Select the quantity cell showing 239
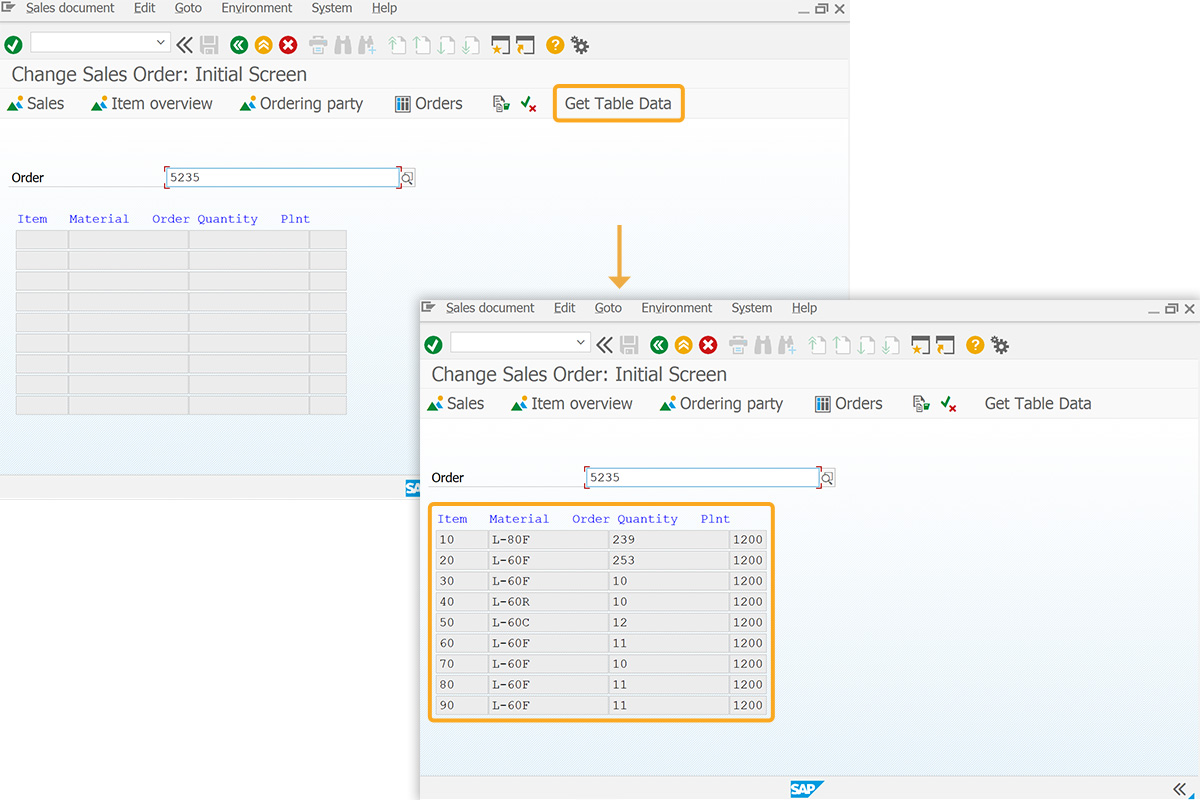 pos(669,540)
